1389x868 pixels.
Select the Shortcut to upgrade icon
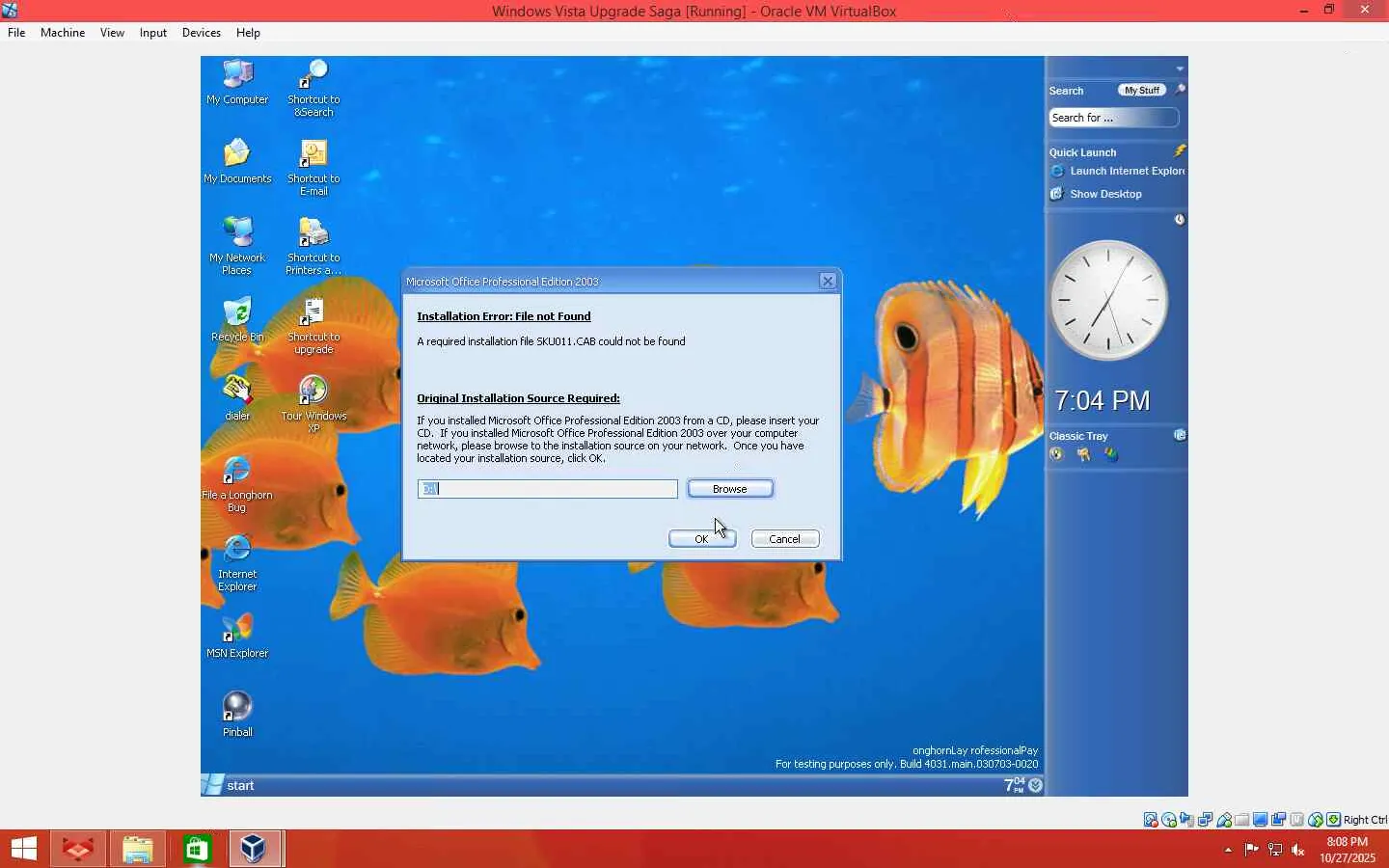(x=313, y=325)
